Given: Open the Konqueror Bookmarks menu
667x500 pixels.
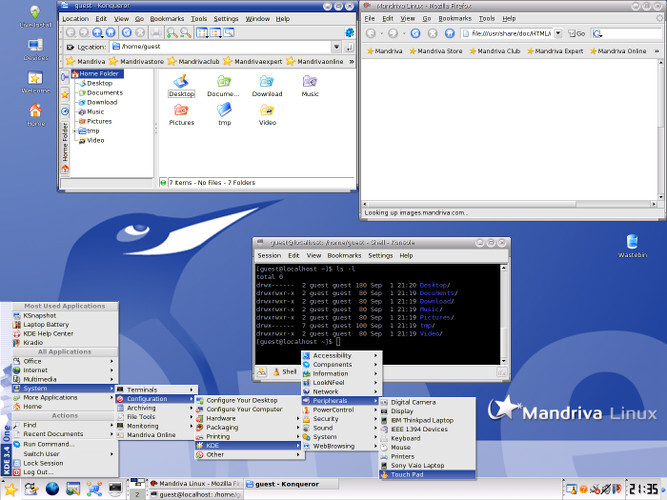Looking at the screenshot, I should click(x=167, y=19).
